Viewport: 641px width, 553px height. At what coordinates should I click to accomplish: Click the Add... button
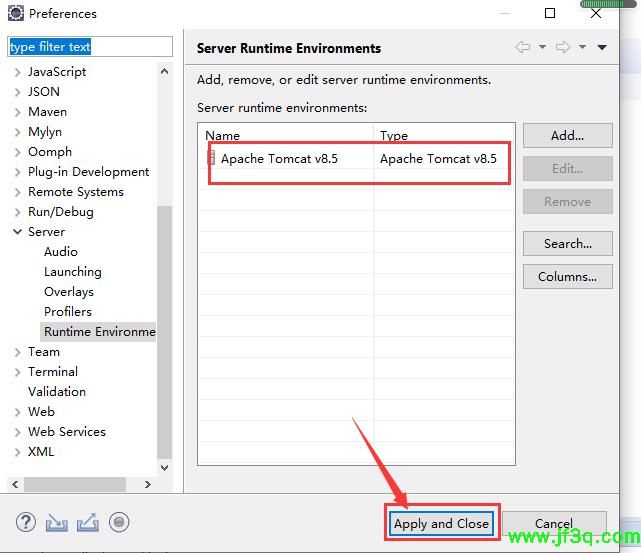coord(567,136)
